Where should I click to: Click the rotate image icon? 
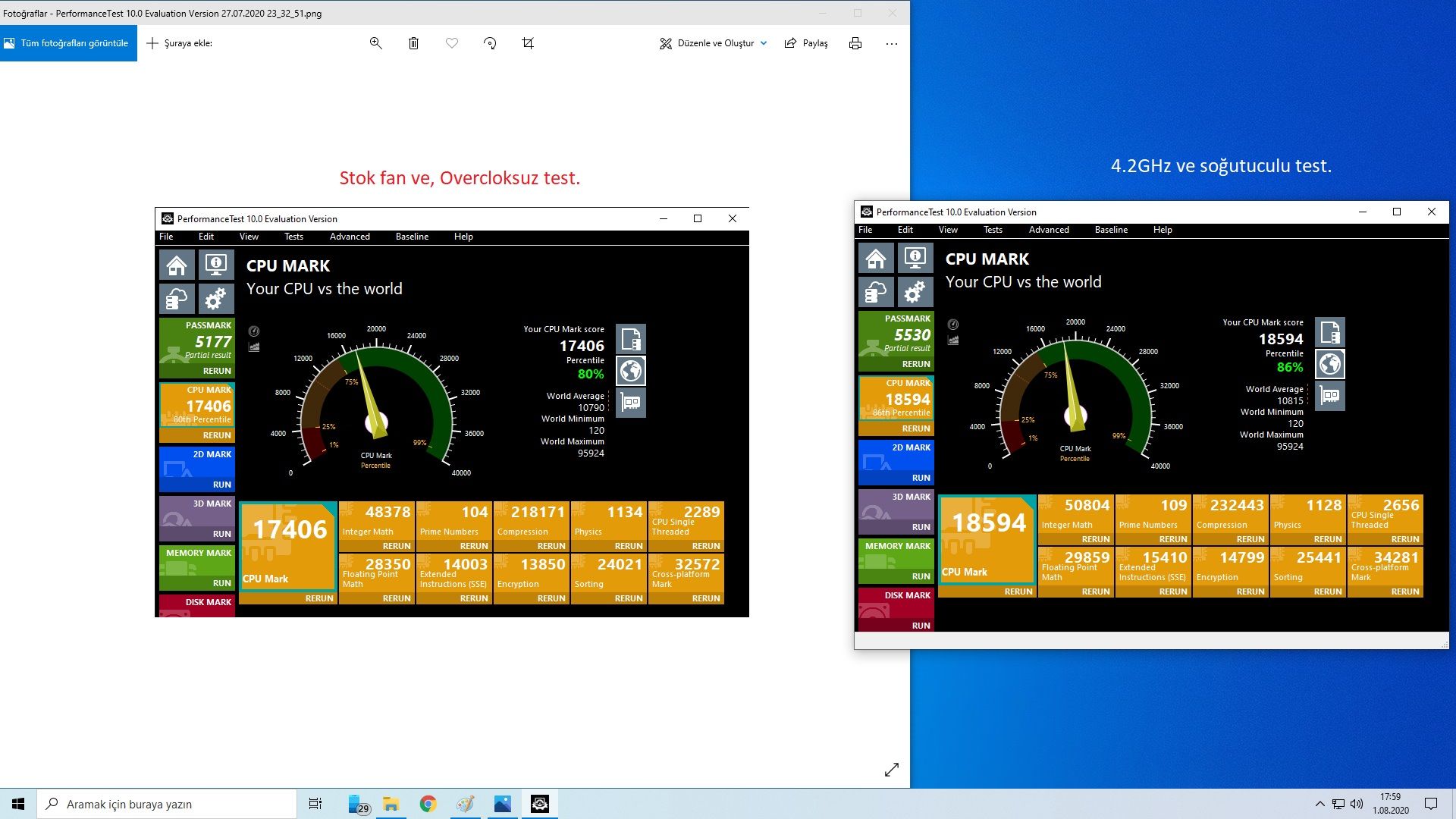(490, 43)
